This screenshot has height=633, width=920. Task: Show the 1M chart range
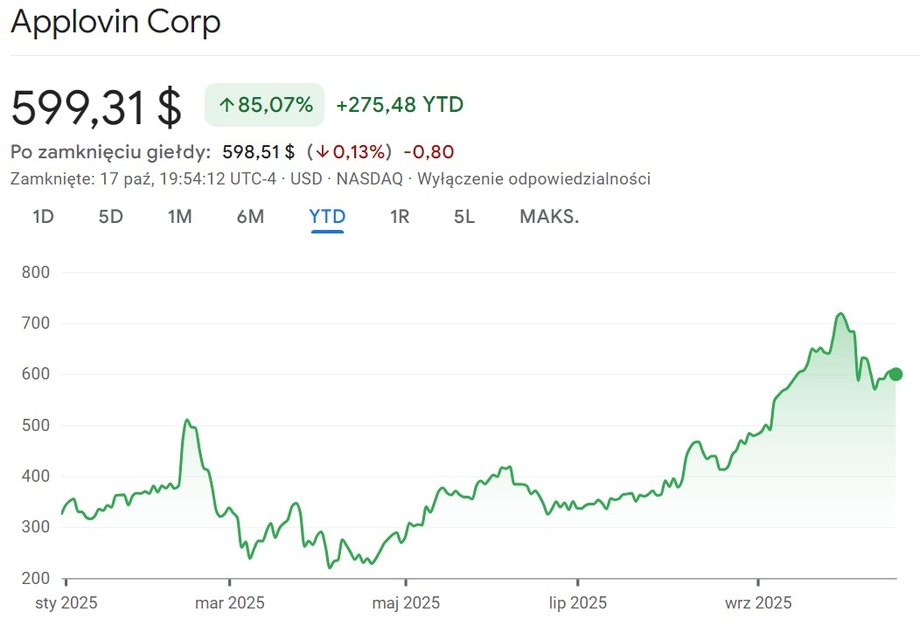click(179, 215)
